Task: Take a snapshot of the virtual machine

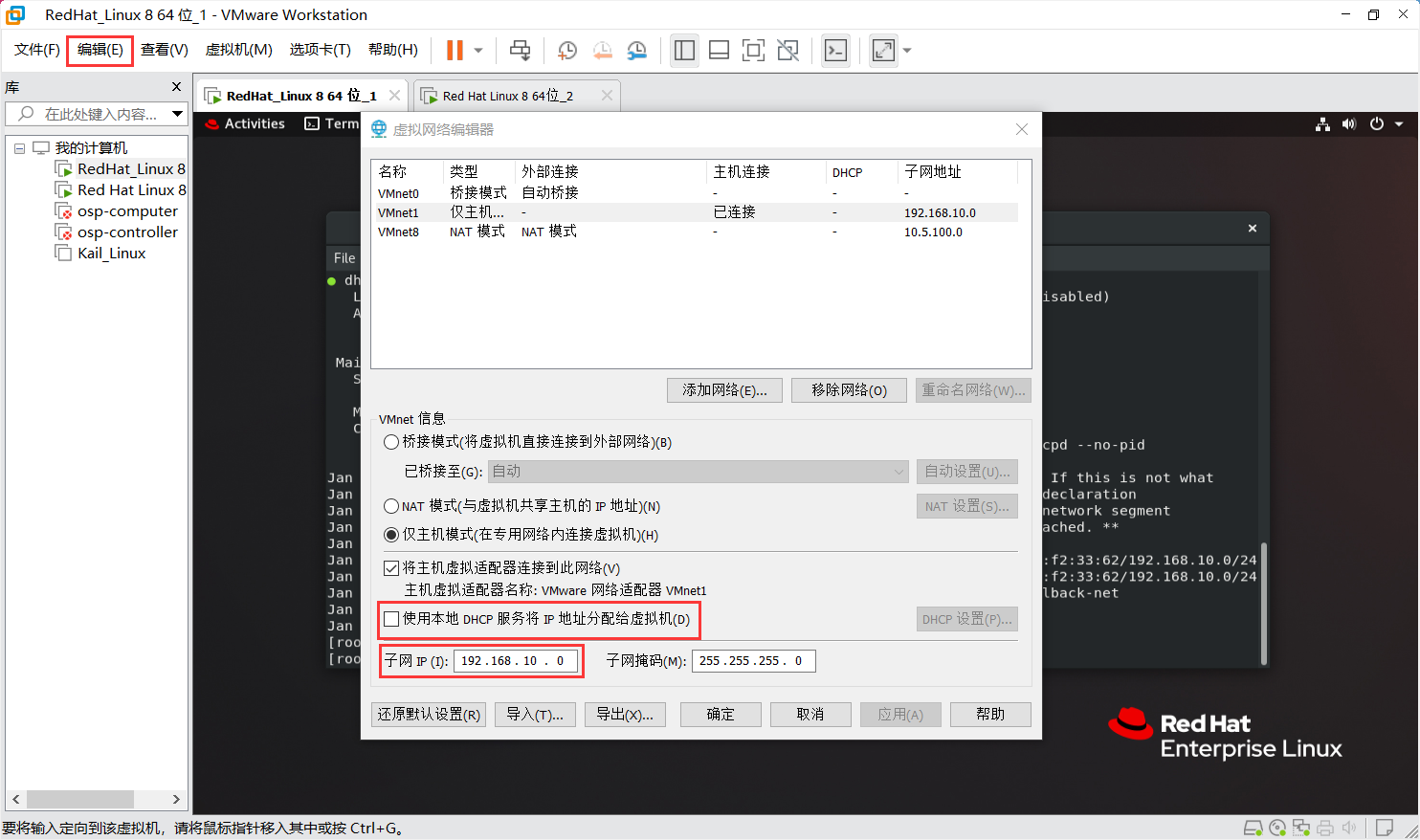Action: coord(567,50)
